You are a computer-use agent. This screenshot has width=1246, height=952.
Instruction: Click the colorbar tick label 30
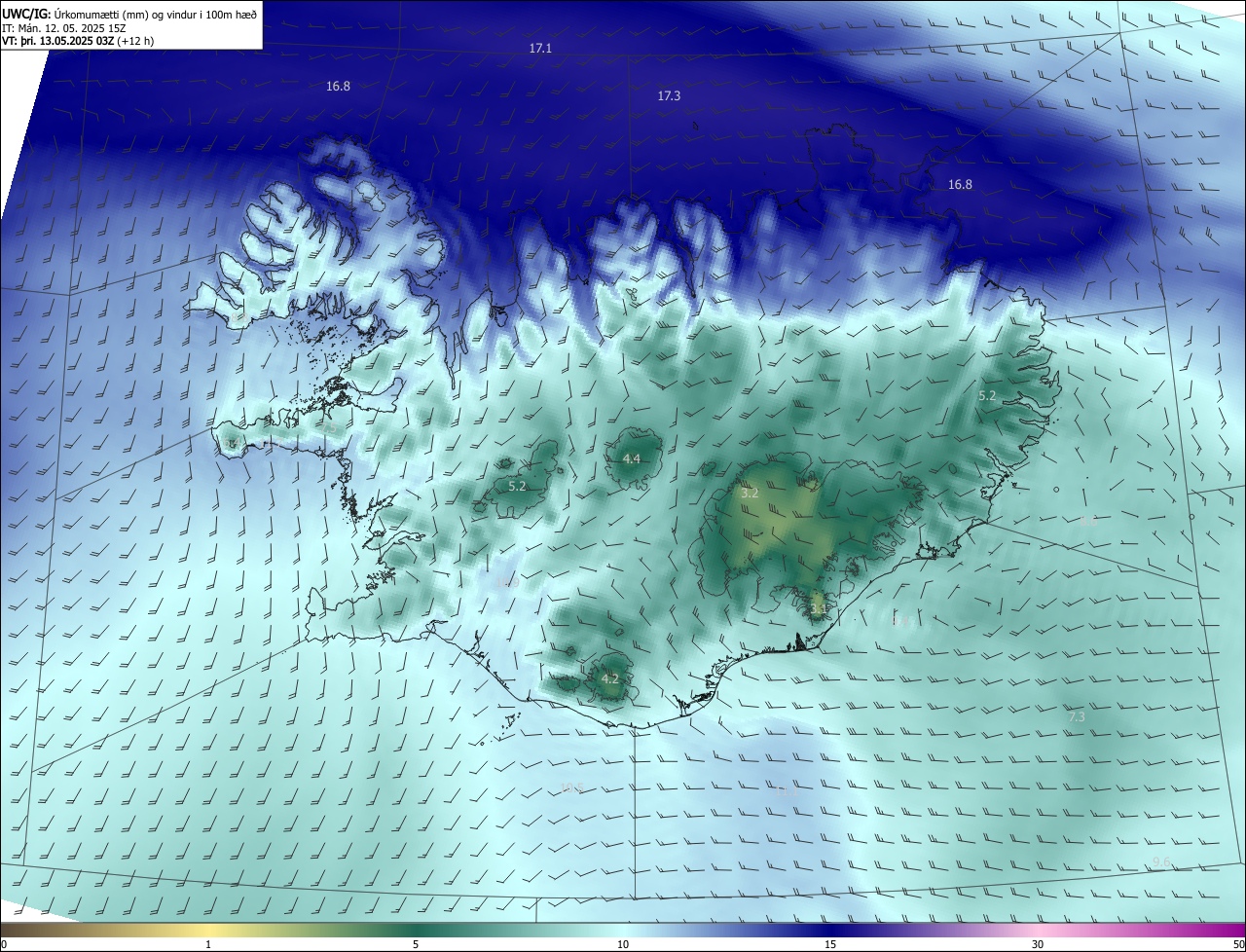point(1038,944)
